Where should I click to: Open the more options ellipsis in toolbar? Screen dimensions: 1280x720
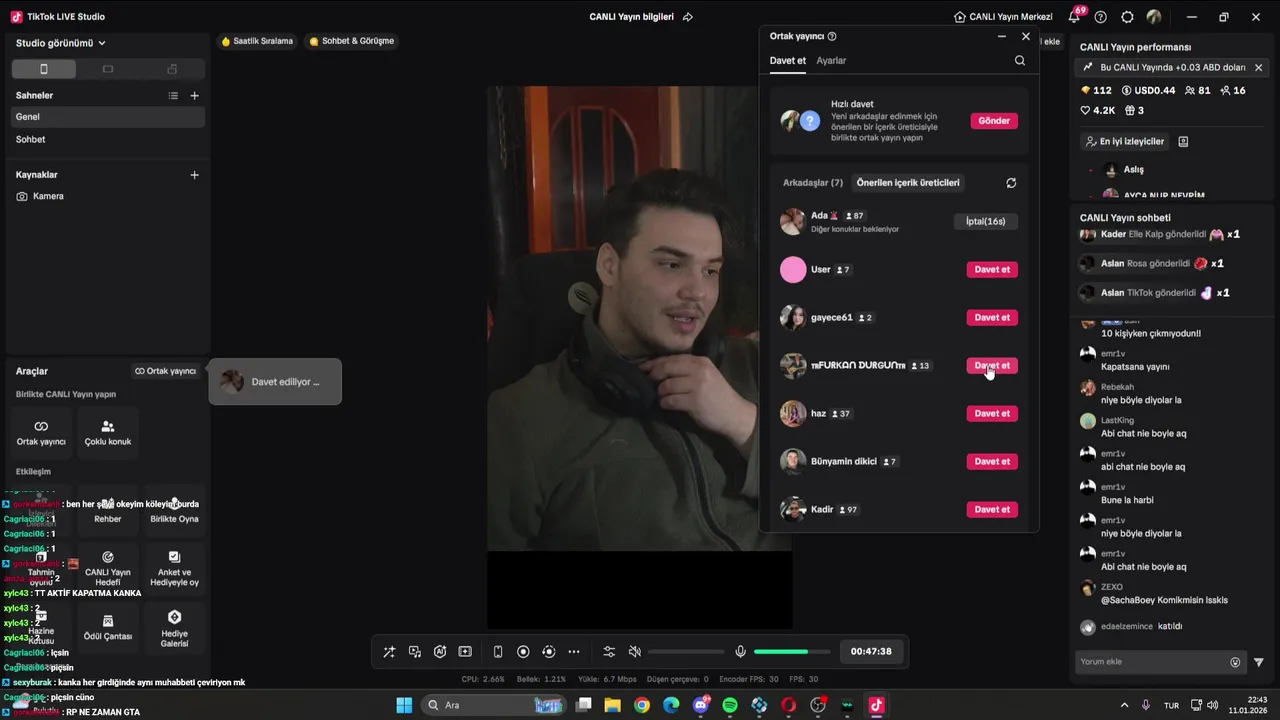click(x=574, y=652)
